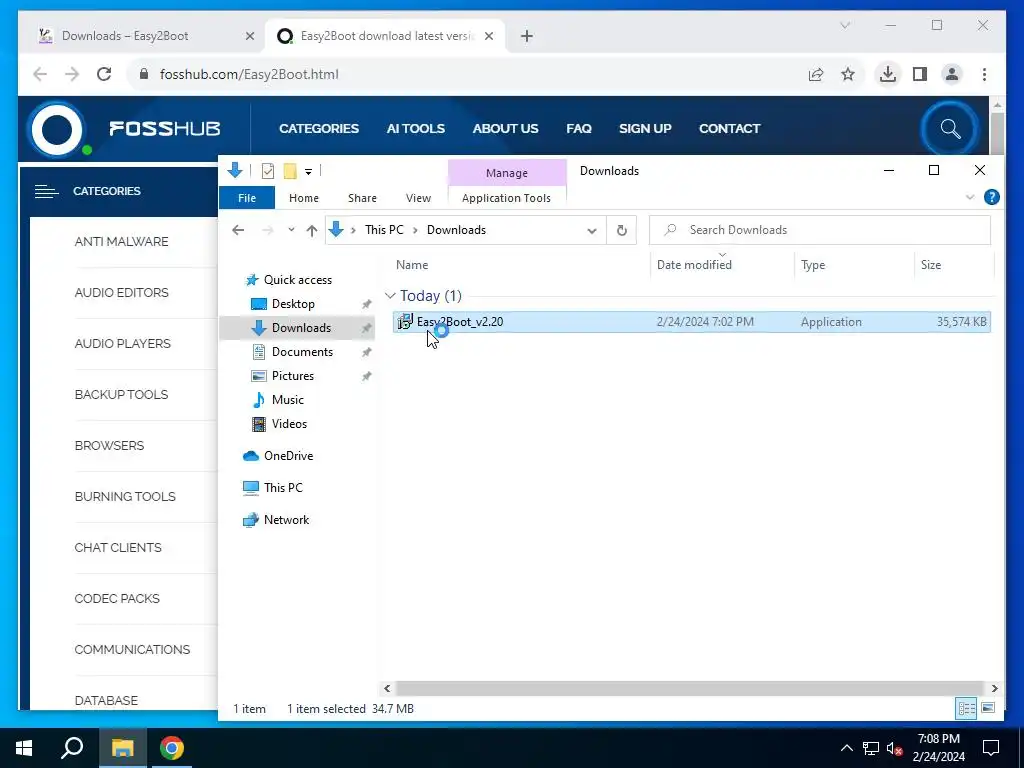
Task: Click the FossHub logo
Action: (x=124, y=129)
